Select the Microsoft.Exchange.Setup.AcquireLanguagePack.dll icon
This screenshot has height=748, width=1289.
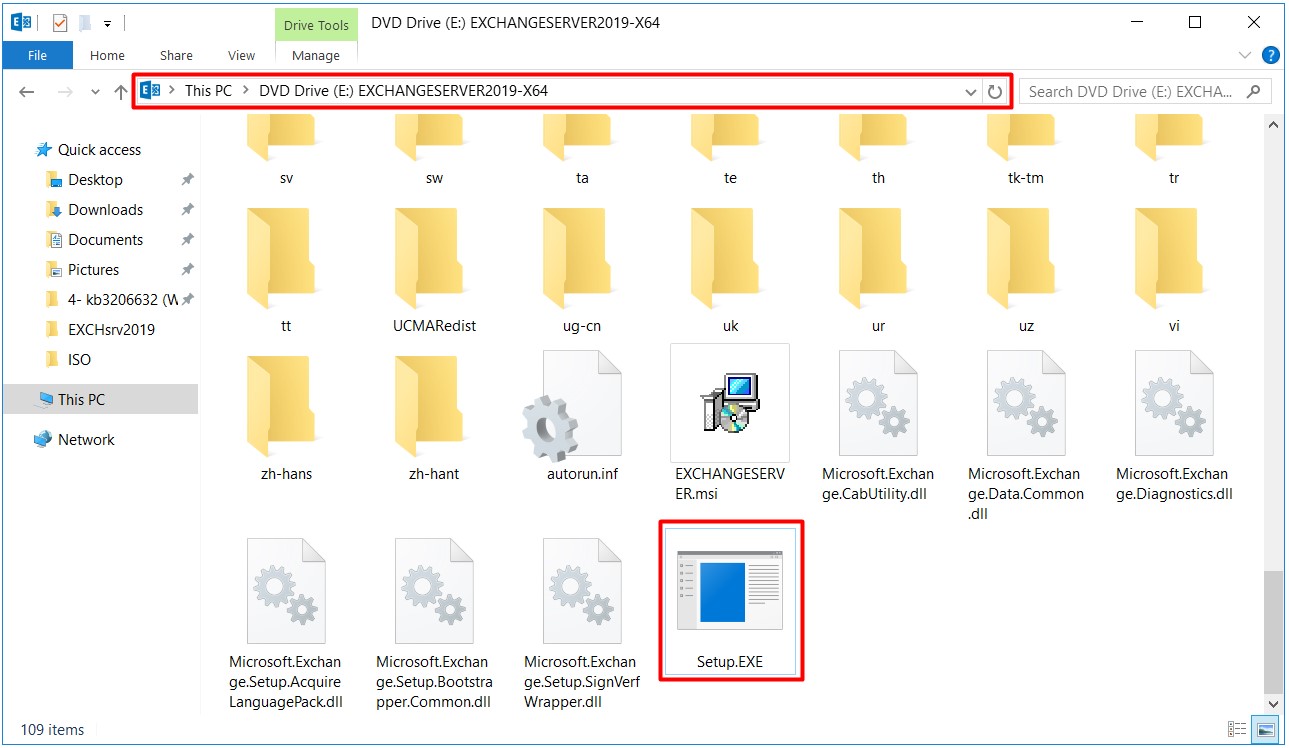pyautogui.click(x=285, y=591)
